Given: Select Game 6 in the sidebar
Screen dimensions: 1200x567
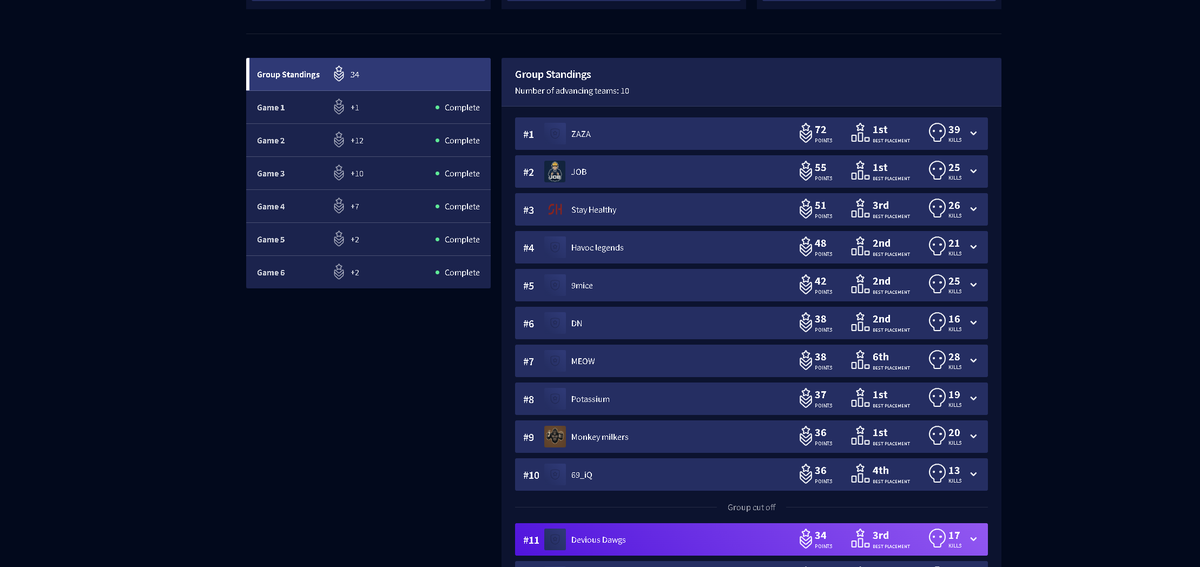Looking at the screenshot, I should [368, 272].
